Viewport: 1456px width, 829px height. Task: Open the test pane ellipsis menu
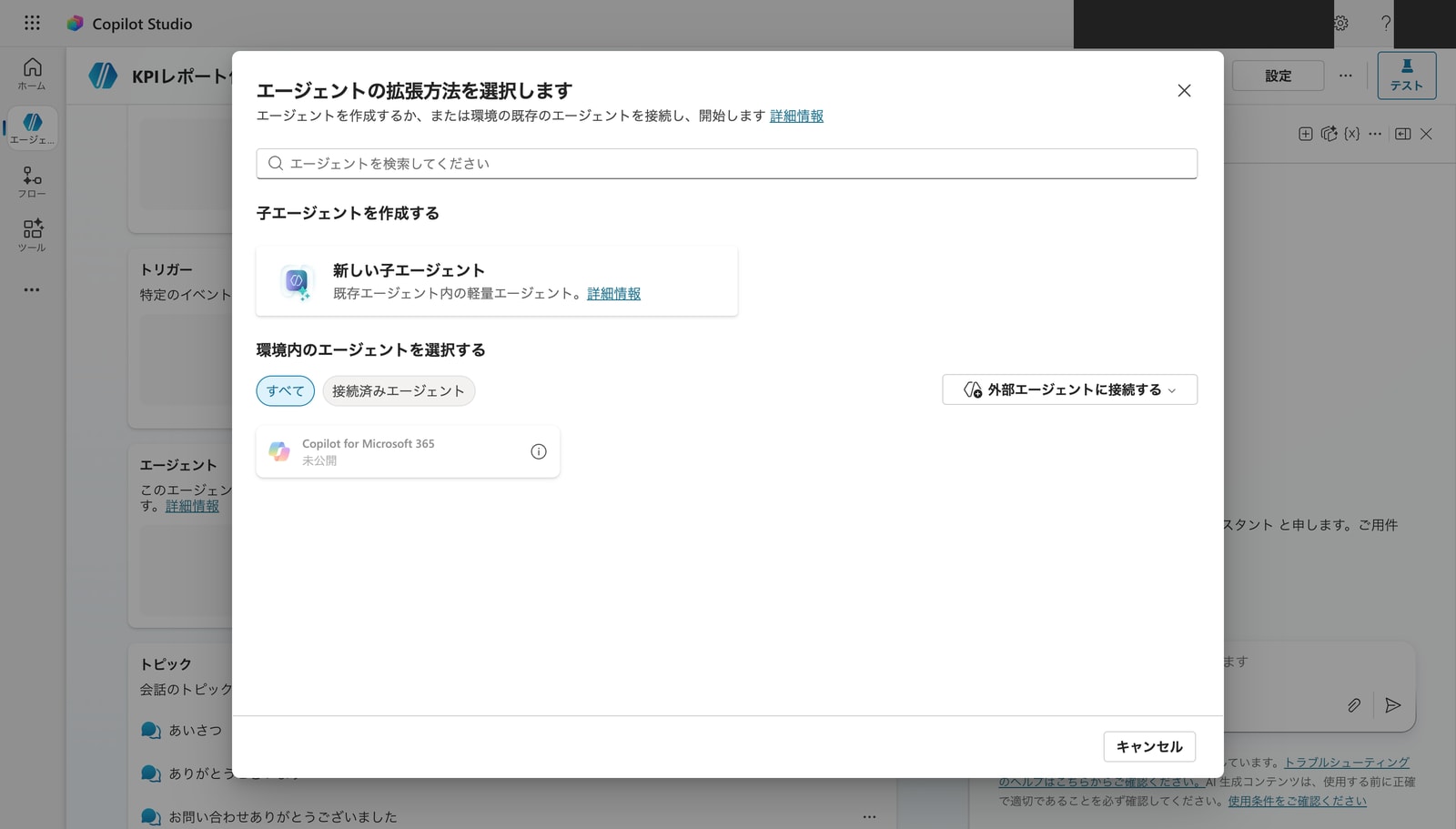(x=1375, y=134)
